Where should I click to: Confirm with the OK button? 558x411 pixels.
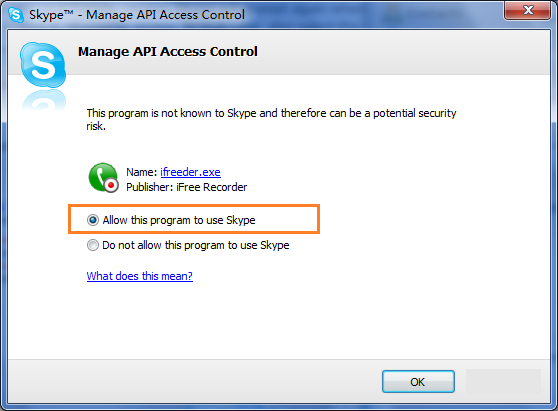tap(418, 382)
